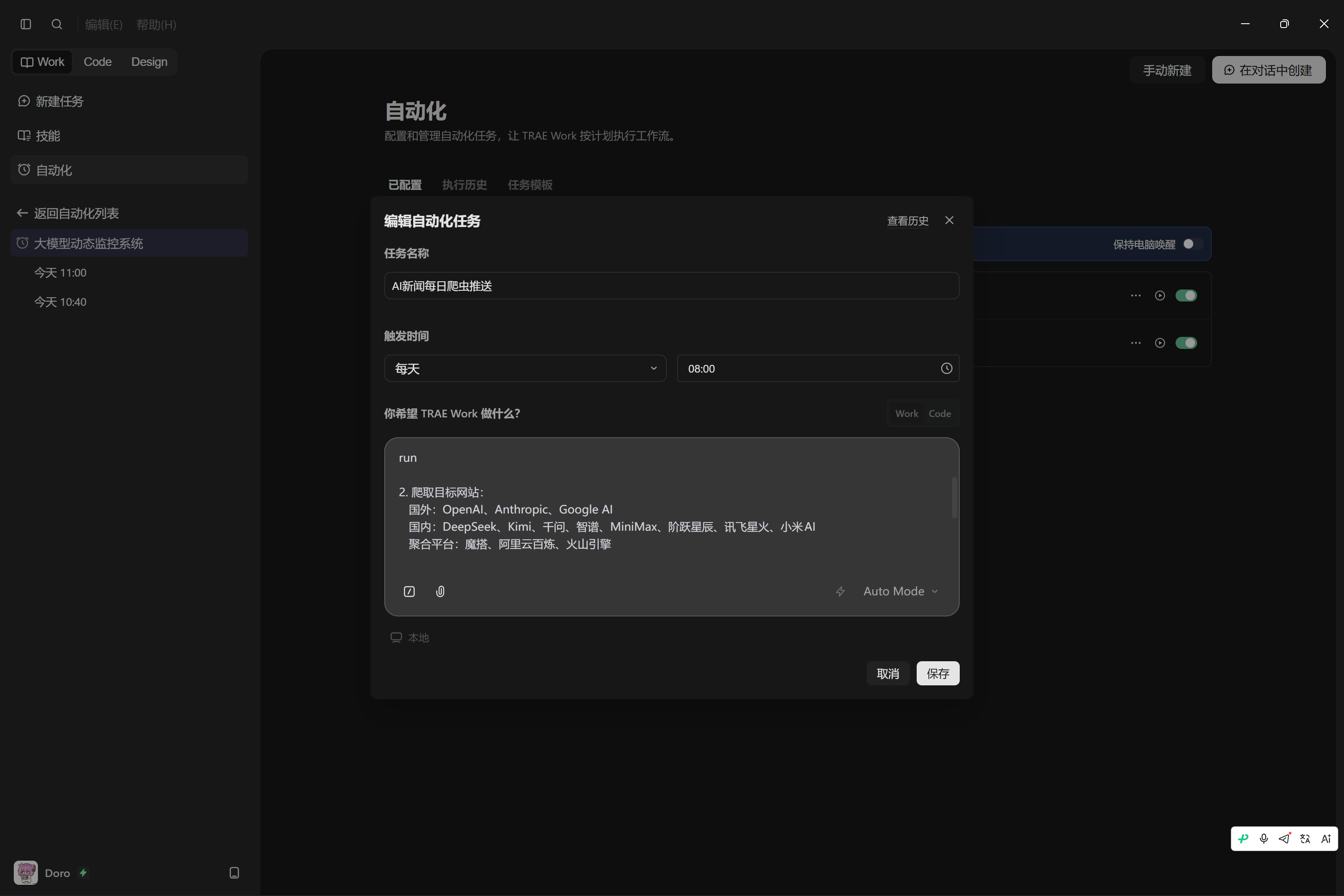Toggle the sidebar panel icon

coord(26,24)
